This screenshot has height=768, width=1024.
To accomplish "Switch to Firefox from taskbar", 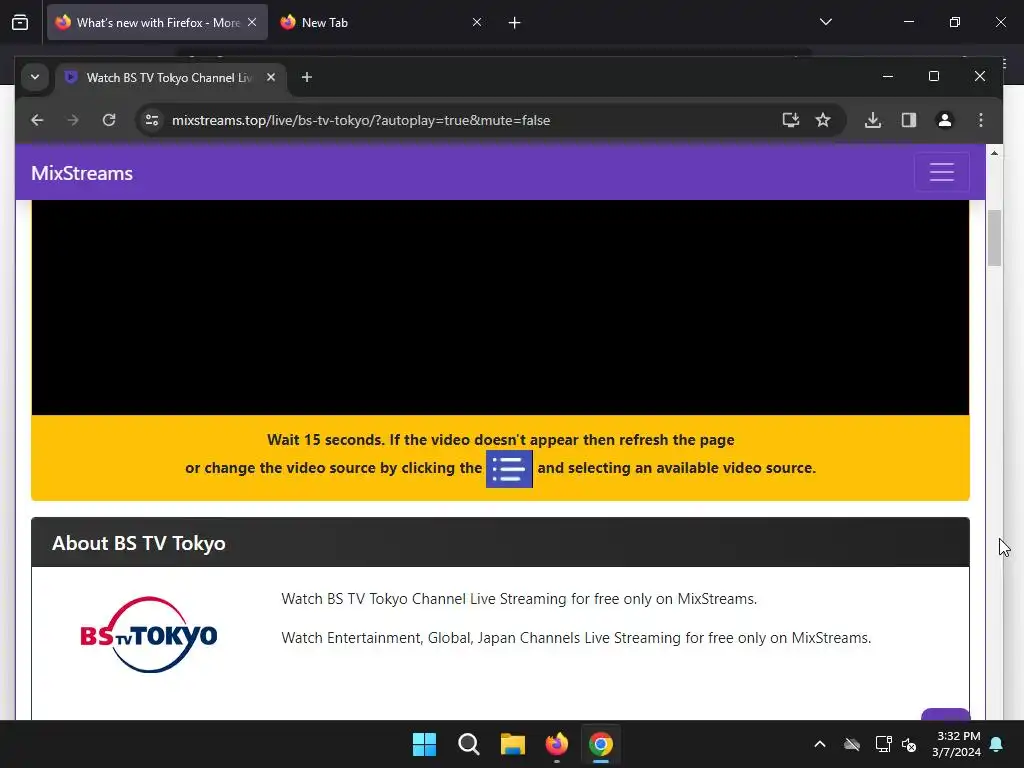I will click(x=556, y=744).
